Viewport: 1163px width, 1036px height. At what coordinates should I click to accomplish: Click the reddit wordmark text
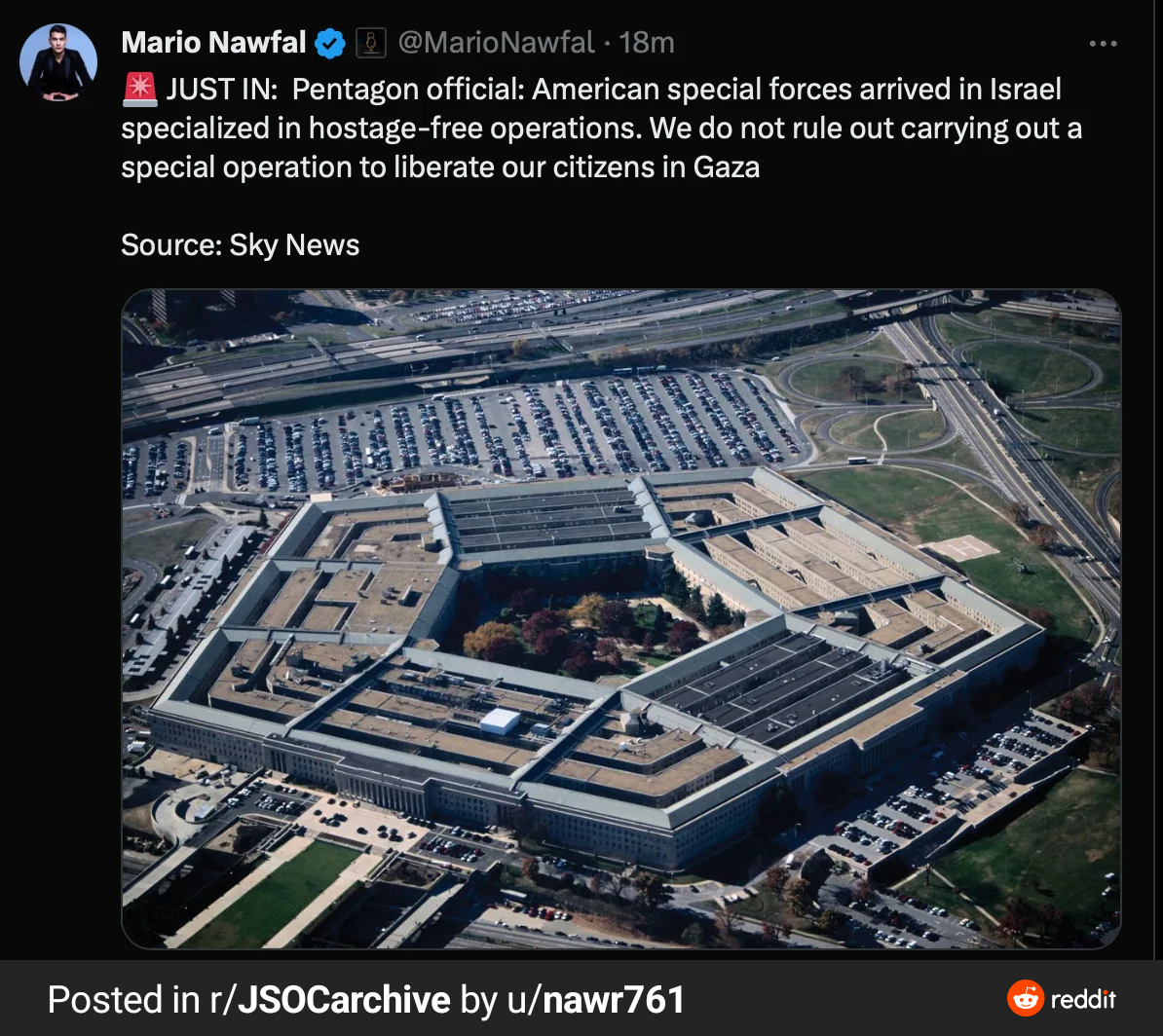[x=1083, y=1000]
